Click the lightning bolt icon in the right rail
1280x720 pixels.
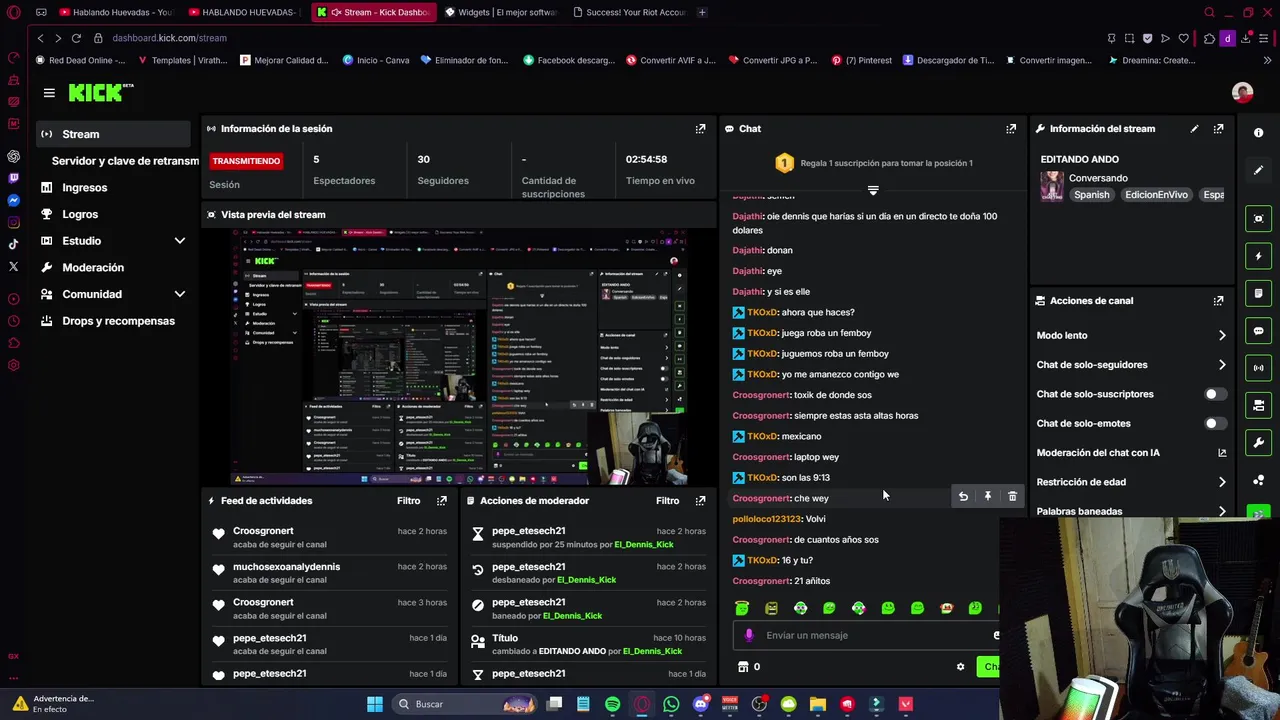1258,256
